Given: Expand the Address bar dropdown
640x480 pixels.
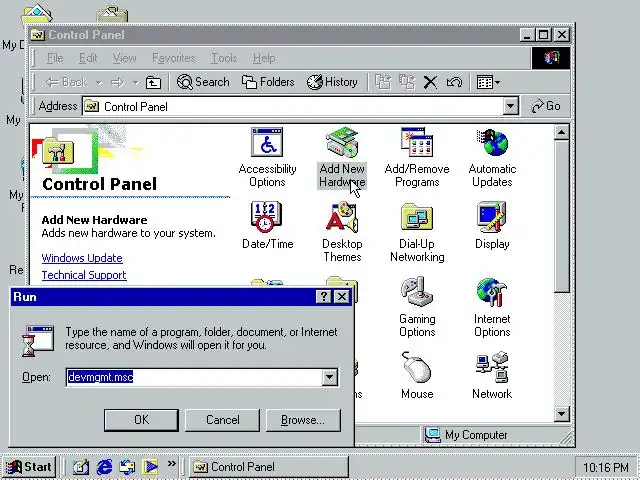Looking at the screenshot, I should click(510, 107).
